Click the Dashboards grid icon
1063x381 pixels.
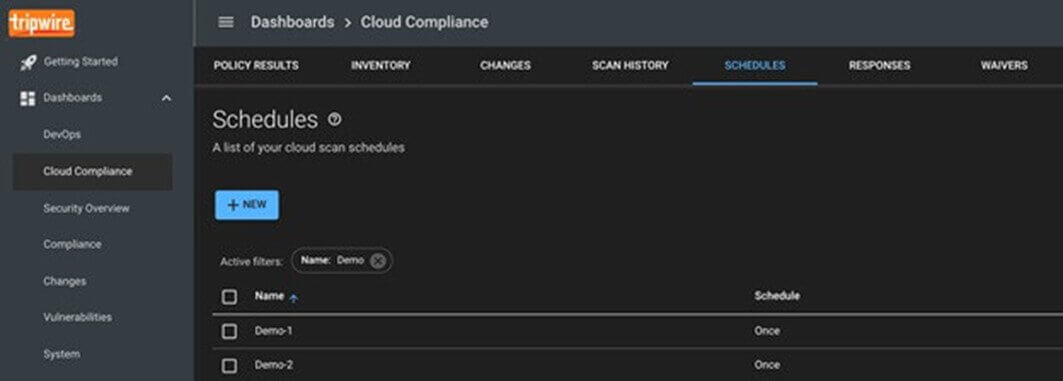tap(28, 98)
